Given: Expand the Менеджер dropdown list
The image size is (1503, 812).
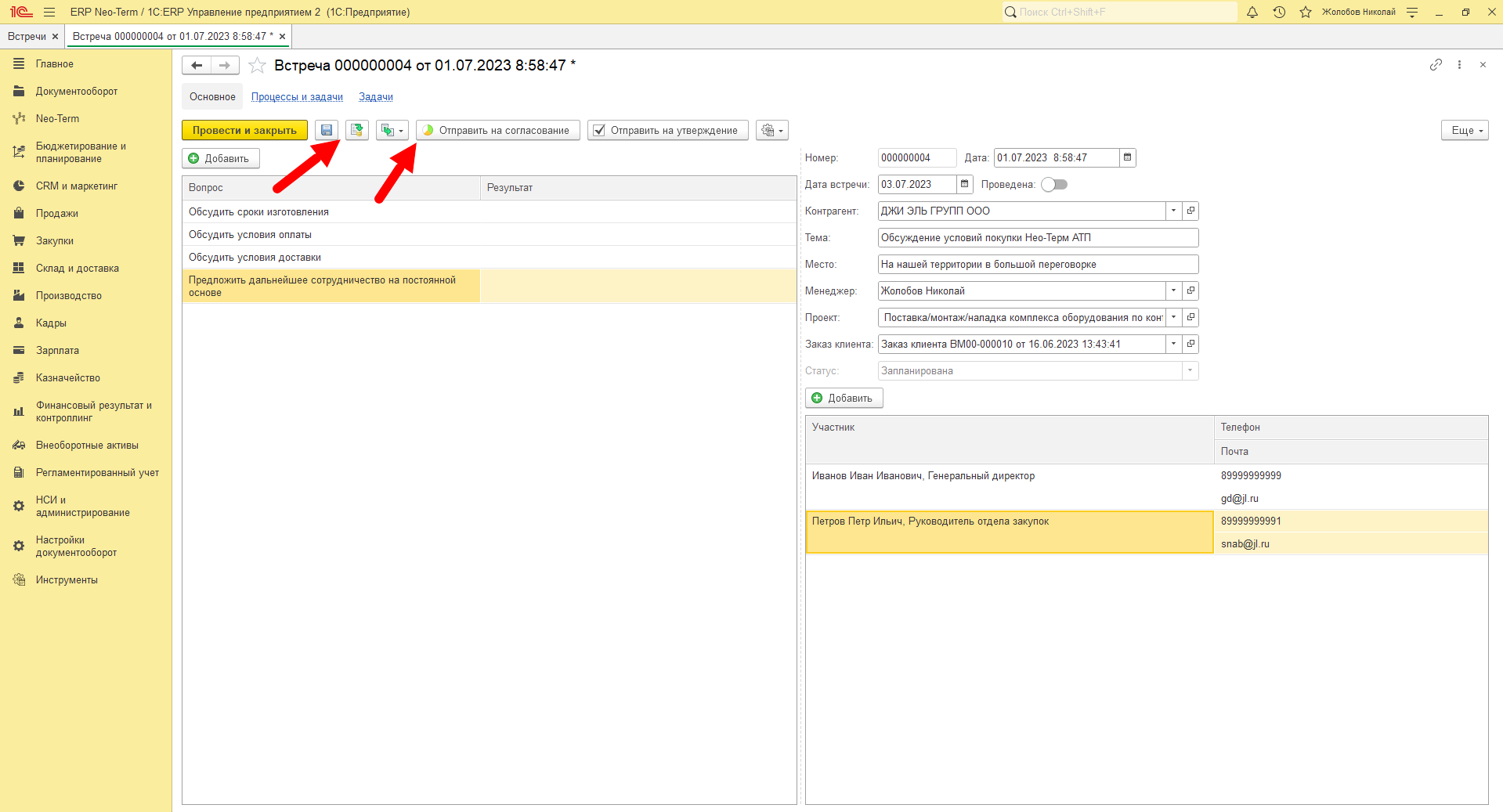Looking at the screenshot, I should (x=1173, y=291).
